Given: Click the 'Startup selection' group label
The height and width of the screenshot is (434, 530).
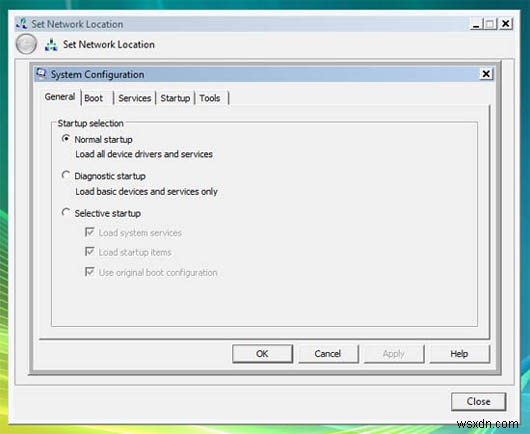Looking at the screenshot, I should pyautogui.click(x=91, y=123).
